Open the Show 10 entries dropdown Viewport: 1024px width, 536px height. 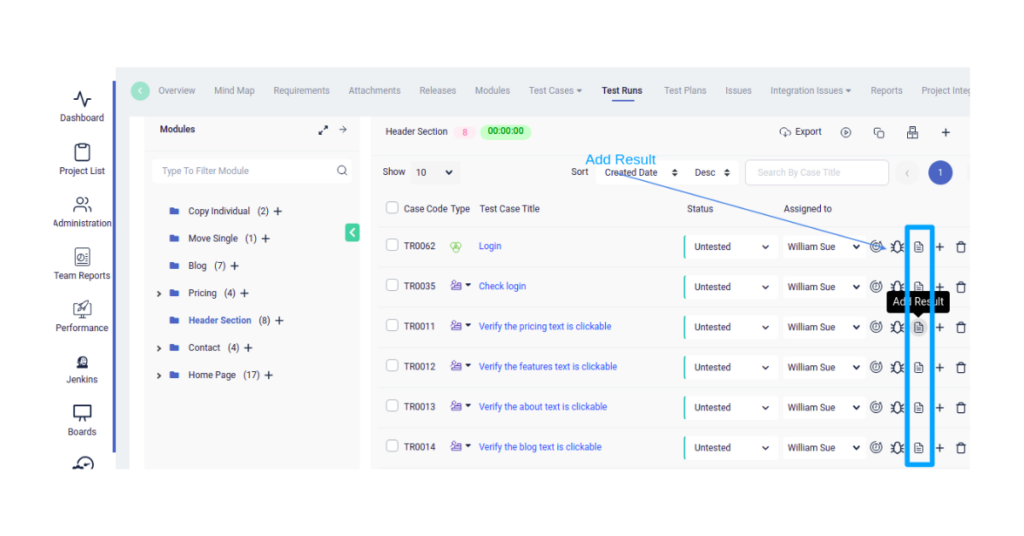coord(434,172)
